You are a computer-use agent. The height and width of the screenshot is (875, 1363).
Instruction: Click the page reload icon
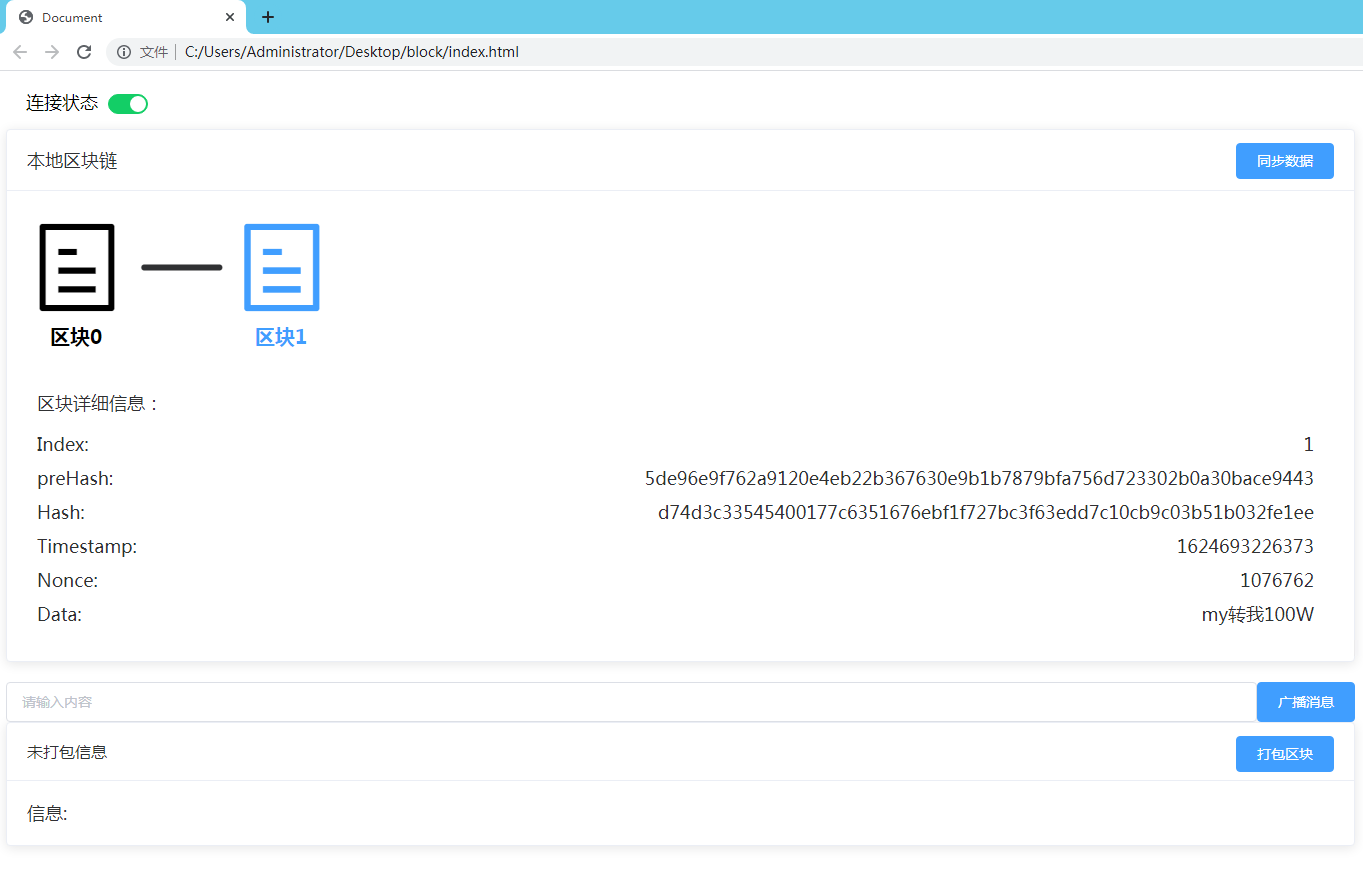tap(84, 51)
